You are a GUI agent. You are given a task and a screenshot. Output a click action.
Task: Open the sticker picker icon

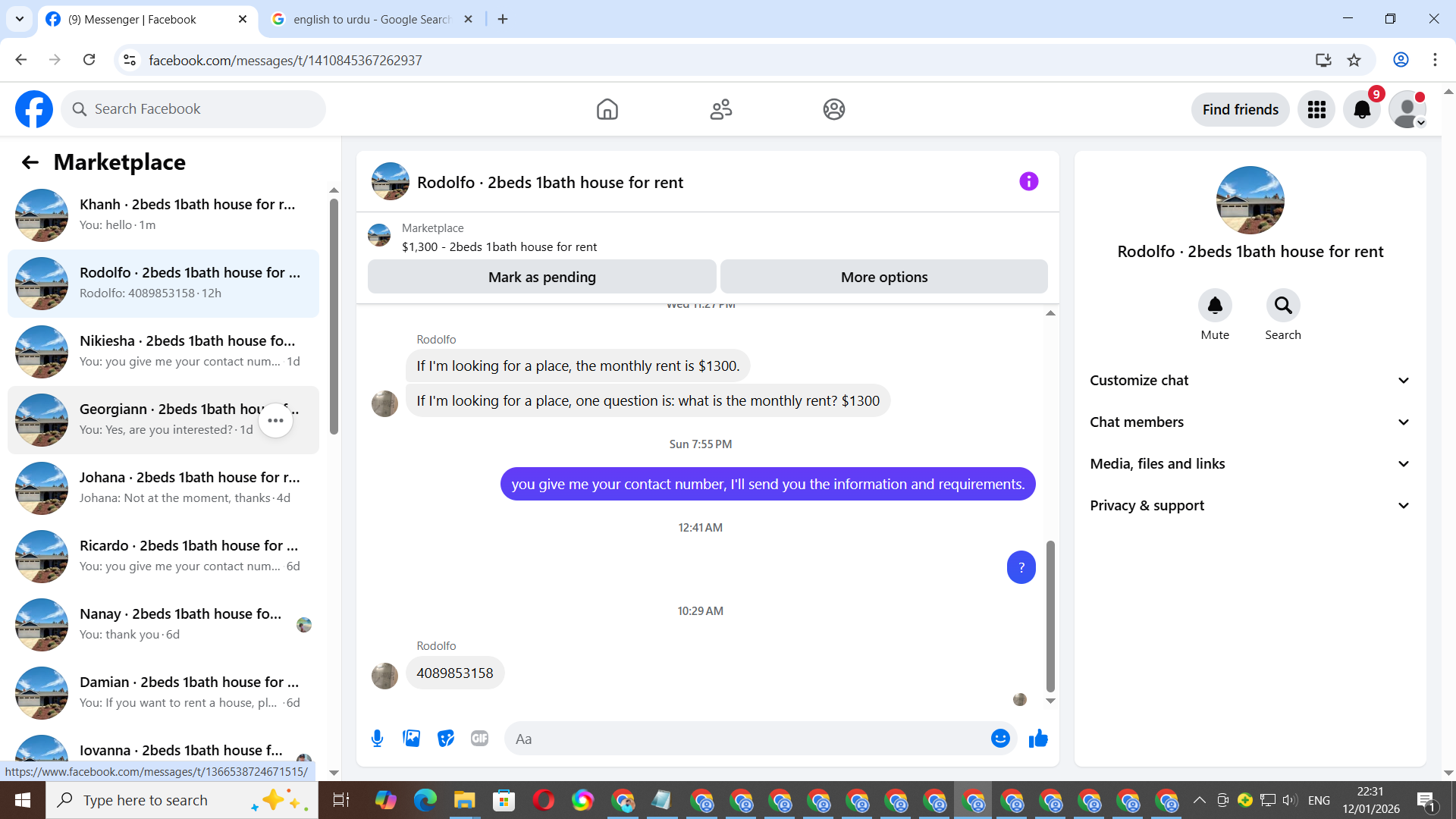tap(446, 739)
